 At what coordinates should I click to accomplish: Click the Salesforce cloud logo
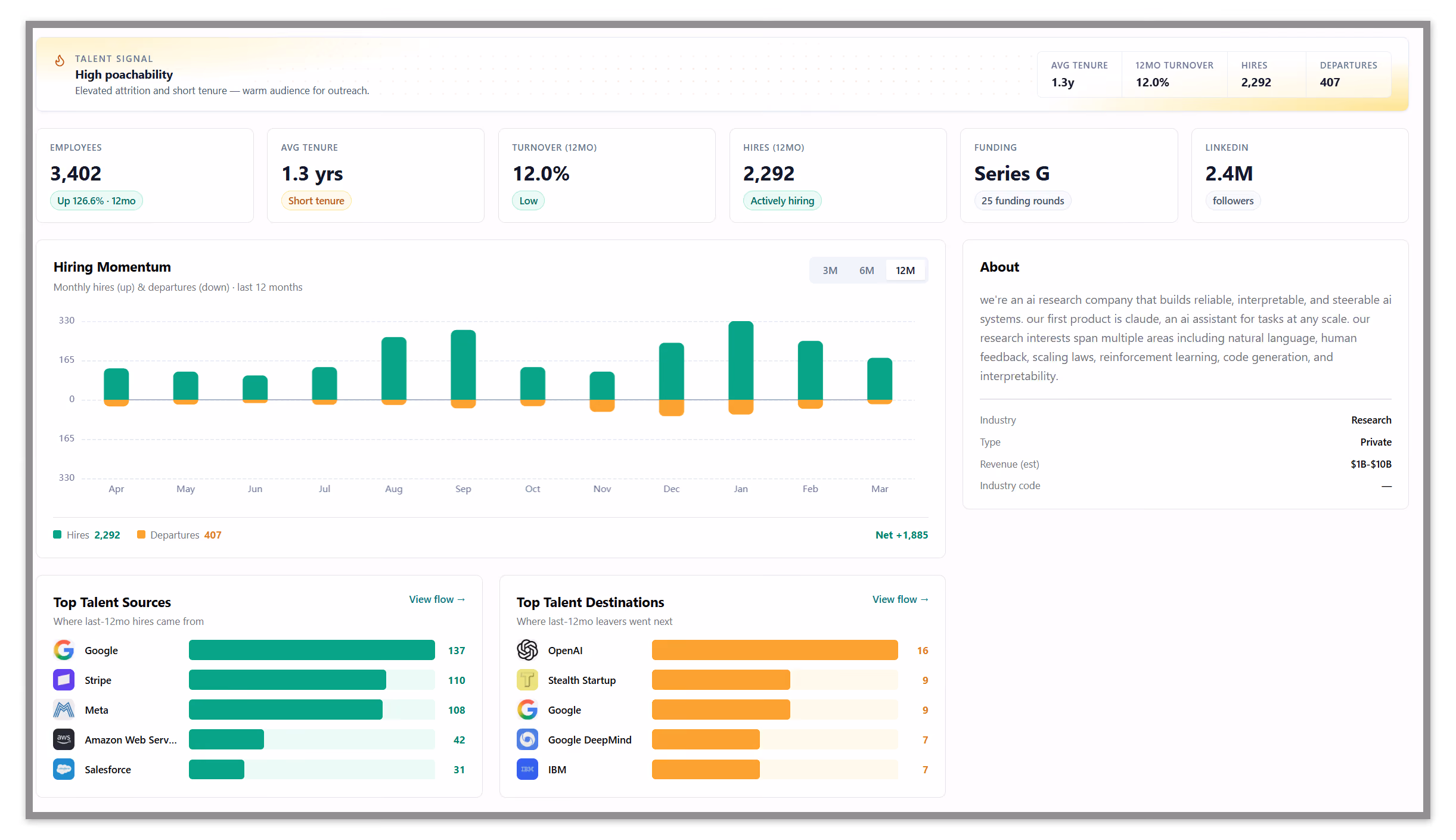tap(64, 769)
